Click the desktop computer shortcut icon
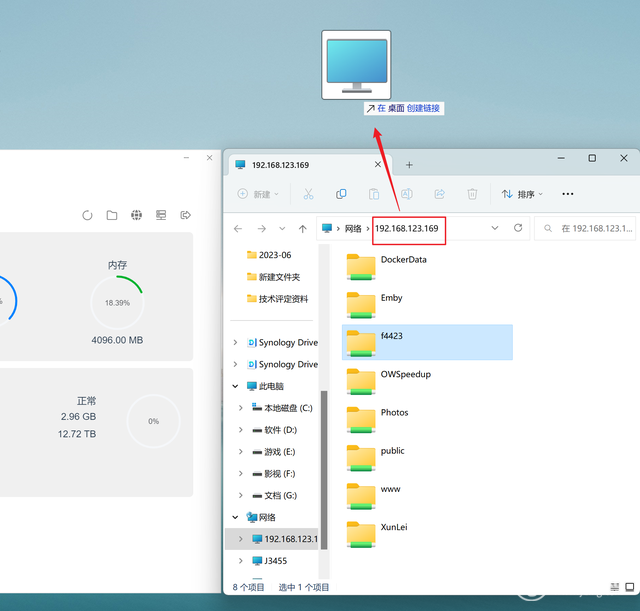 [356, 65]
